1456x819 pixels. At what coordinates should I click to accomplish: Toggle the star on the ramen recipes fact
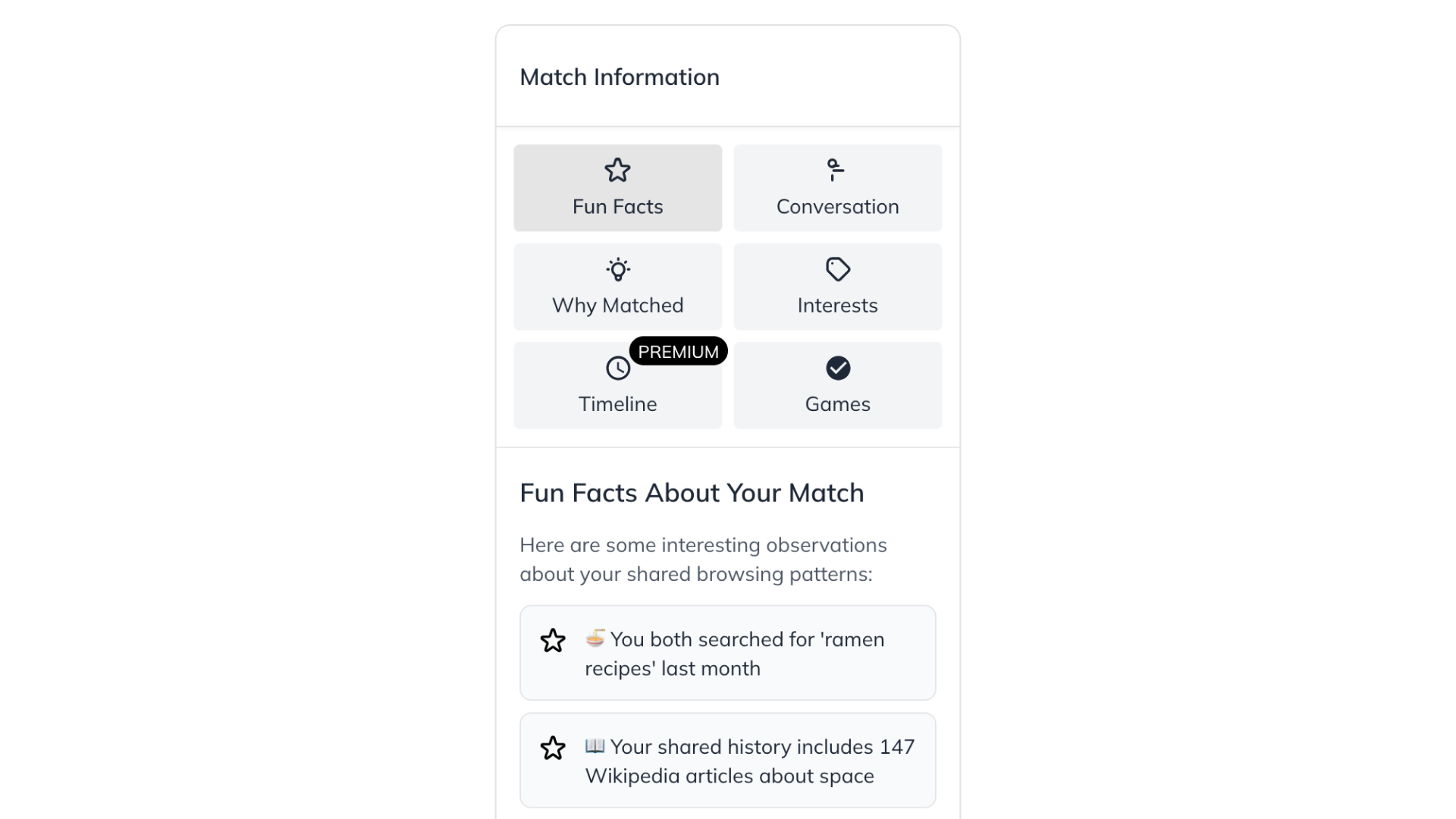(x=553, y=641)
